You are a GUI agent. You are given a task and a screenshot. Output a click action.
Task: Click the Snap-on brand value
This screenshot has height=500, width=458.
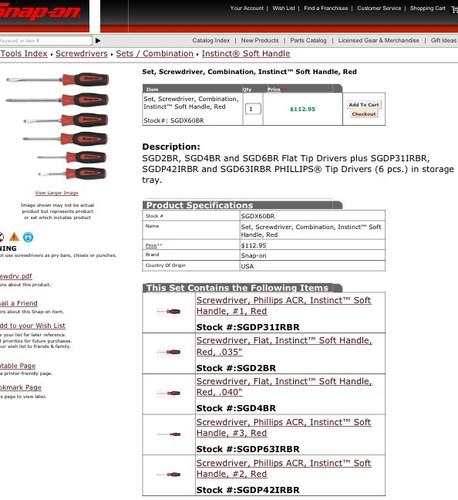254,256
